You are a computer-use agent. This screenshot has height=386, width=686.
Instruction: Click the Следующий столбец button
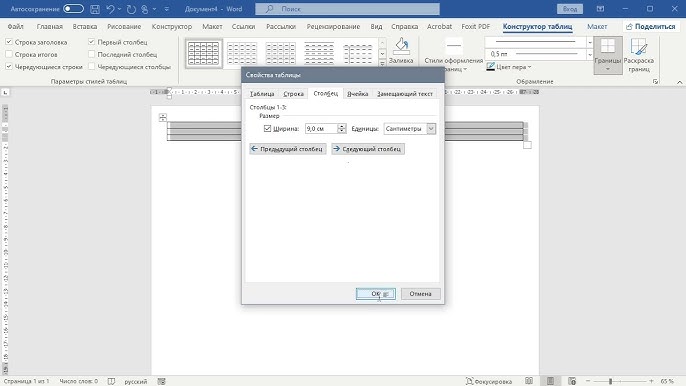(368, 149)
